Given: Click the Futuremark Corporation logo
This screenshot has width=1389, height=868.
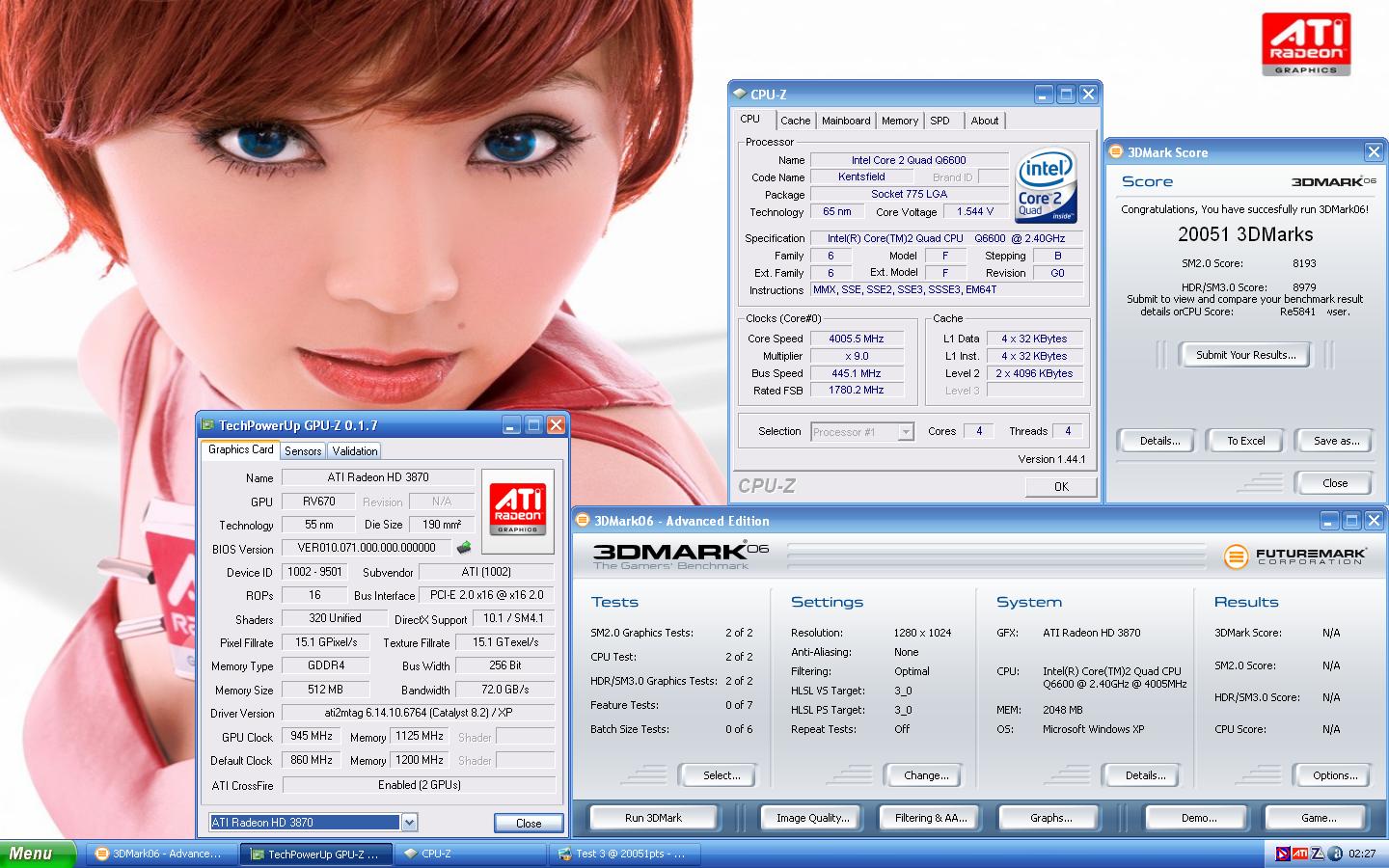Looking at the screenshot, I should (x=1294, y=556).
